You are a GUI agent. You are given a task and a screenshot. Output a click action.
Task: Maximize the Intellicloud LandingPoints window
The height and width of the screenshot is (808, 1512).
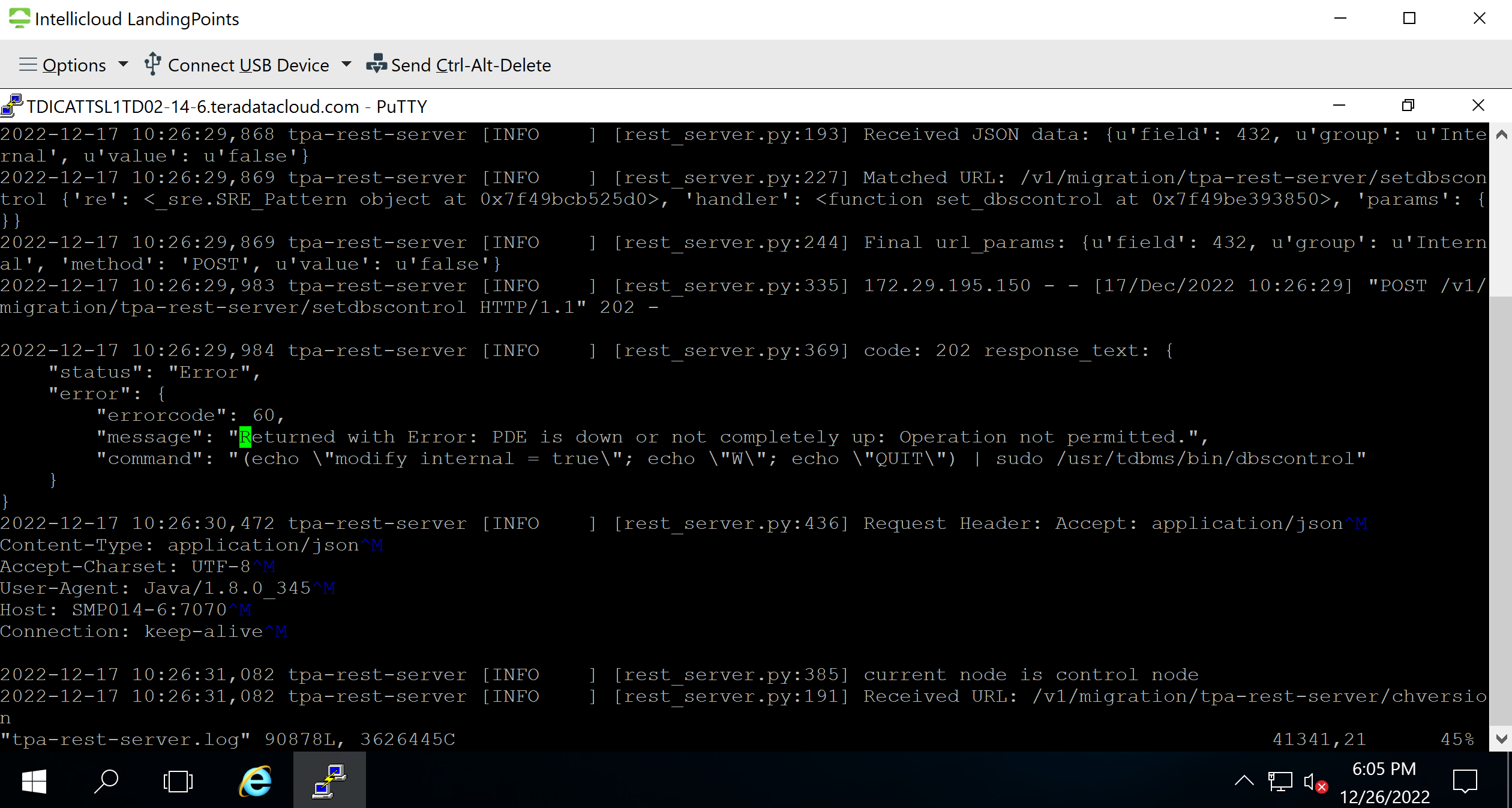point(1409,19)
